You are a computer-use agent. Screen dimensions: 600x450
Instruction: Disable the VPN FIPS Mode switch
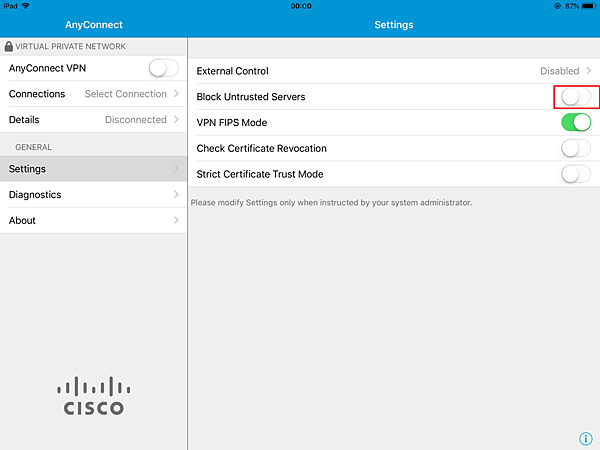click(x=576, y=122)
